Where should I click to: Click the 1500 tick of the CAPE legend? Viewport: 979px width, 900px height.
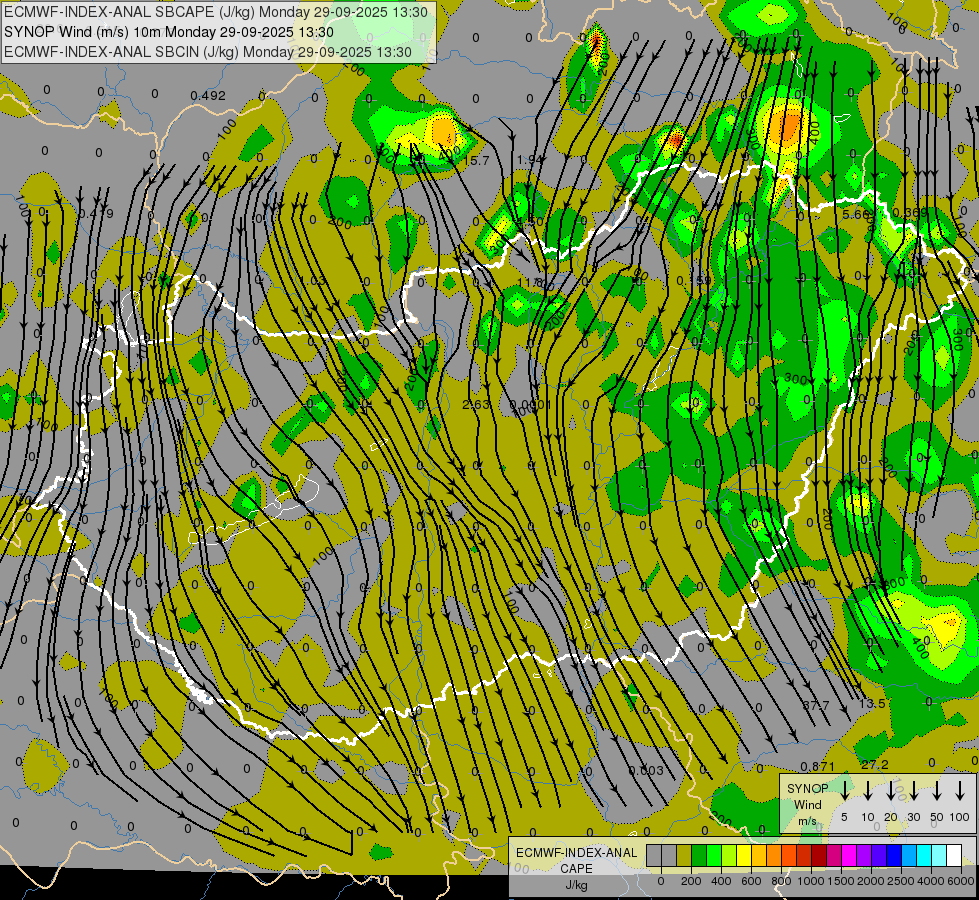(x=841, y=881)
